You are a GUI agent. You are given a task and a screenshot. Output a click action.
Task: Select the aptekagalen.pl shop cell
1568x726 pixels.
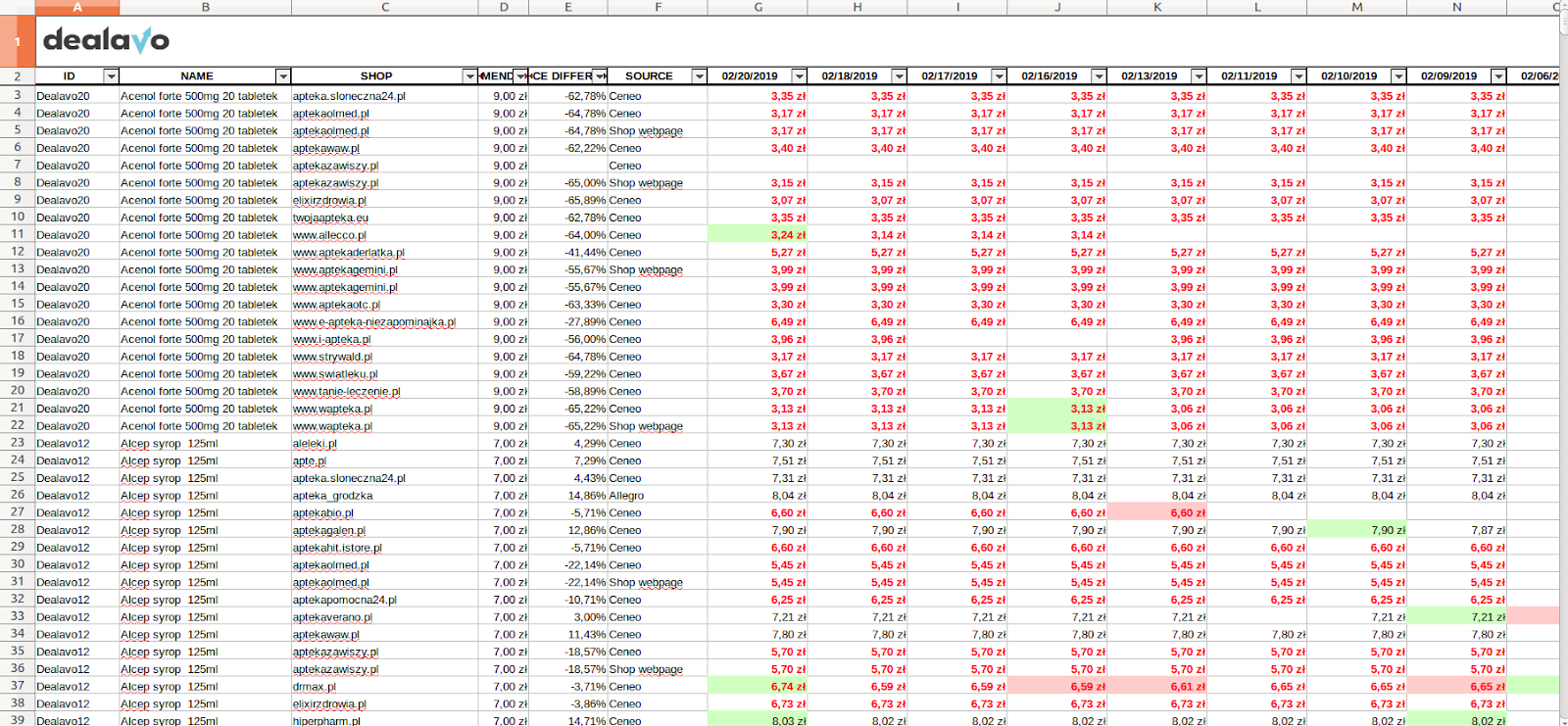pyautogui.click(x=384, y=530)
